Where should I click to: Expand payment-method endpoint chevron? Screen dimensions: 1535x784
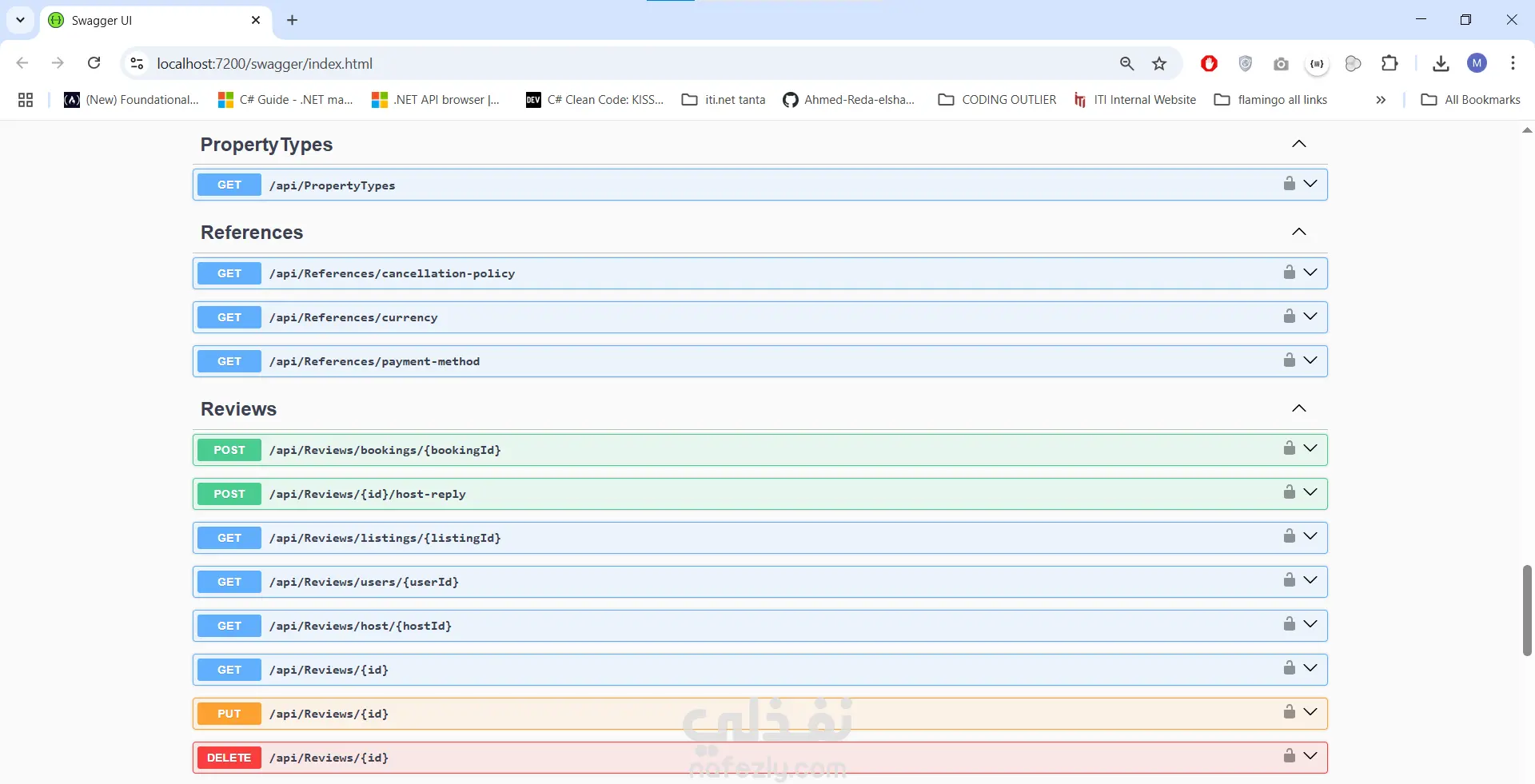(1310, 360)
